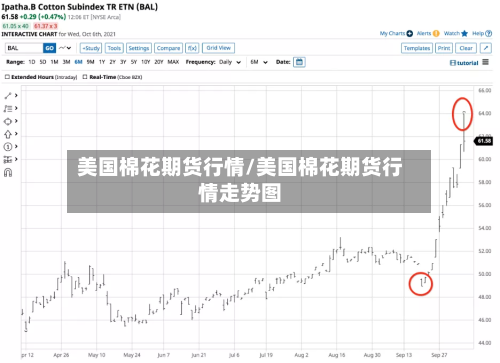The width and height of the screenshot is (500, 363).
Task: Click the Watch star icon
Action: coord(465,33)
